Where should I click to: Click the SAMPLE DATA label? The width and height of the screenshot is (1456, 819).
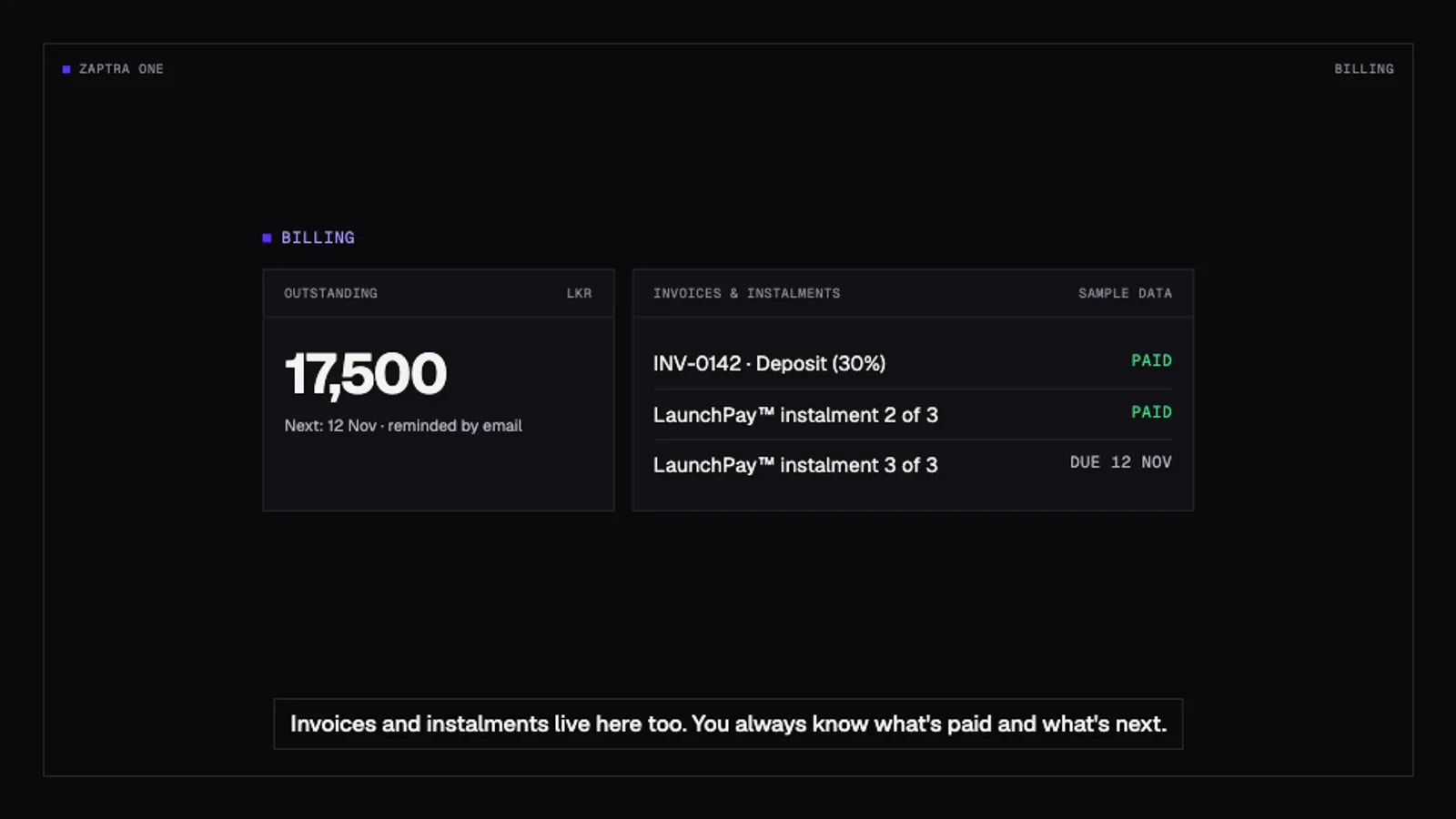tap(1125, 293)
